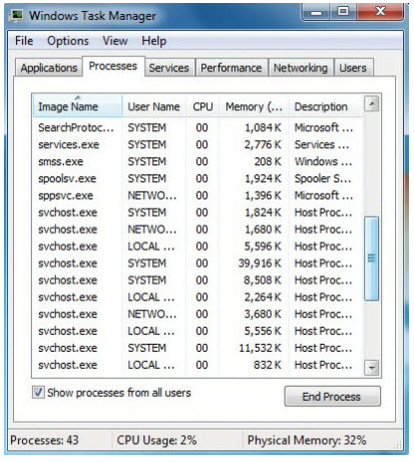Viewport: 414px width, 462px height.
Task: Select the spoolsv.exe process row
Action: [x=197, y=179]
